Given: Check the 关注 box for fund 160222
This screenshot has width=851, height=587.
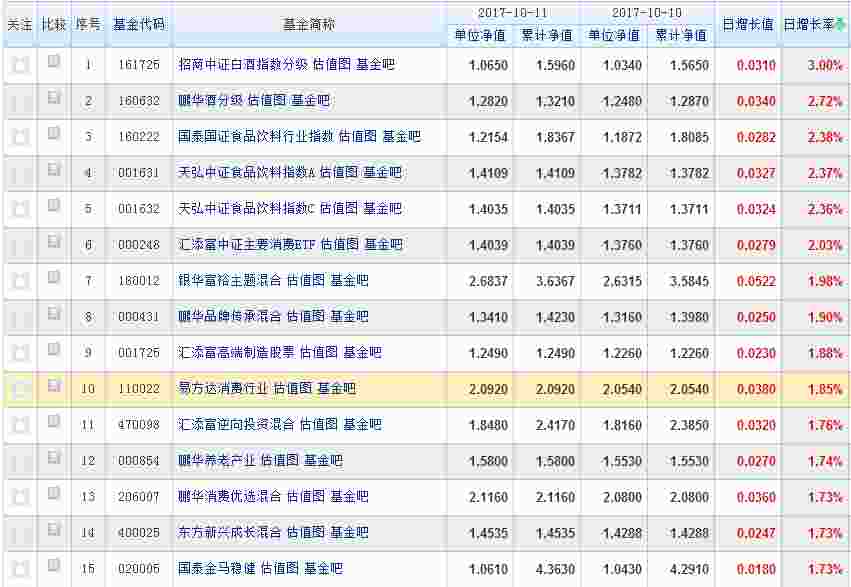Looking at the screenshot, I should pos(19,137).
